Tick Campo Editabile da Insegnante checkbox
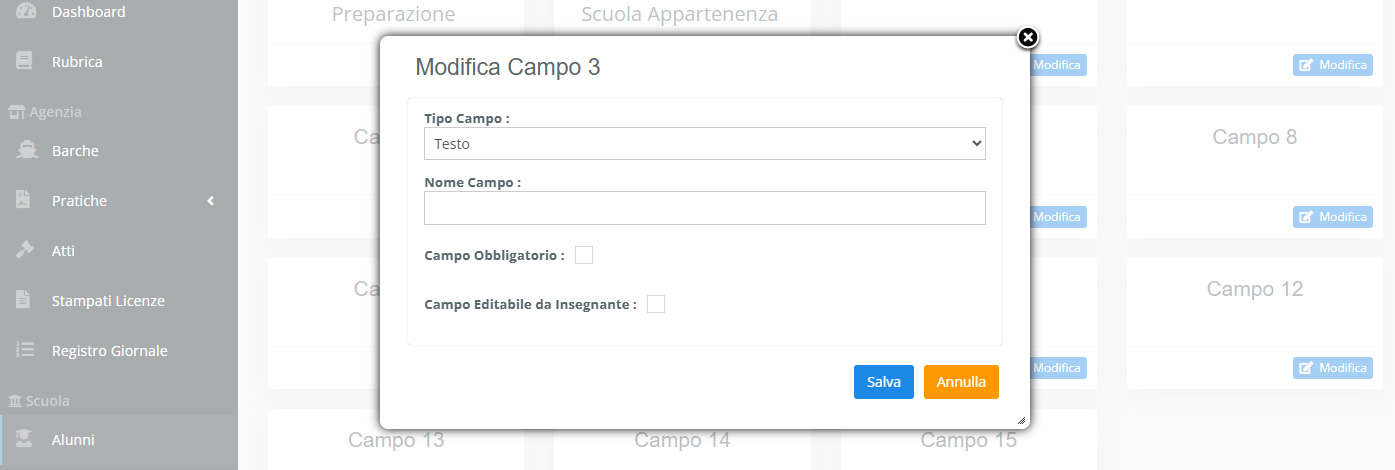 (656, 304)
